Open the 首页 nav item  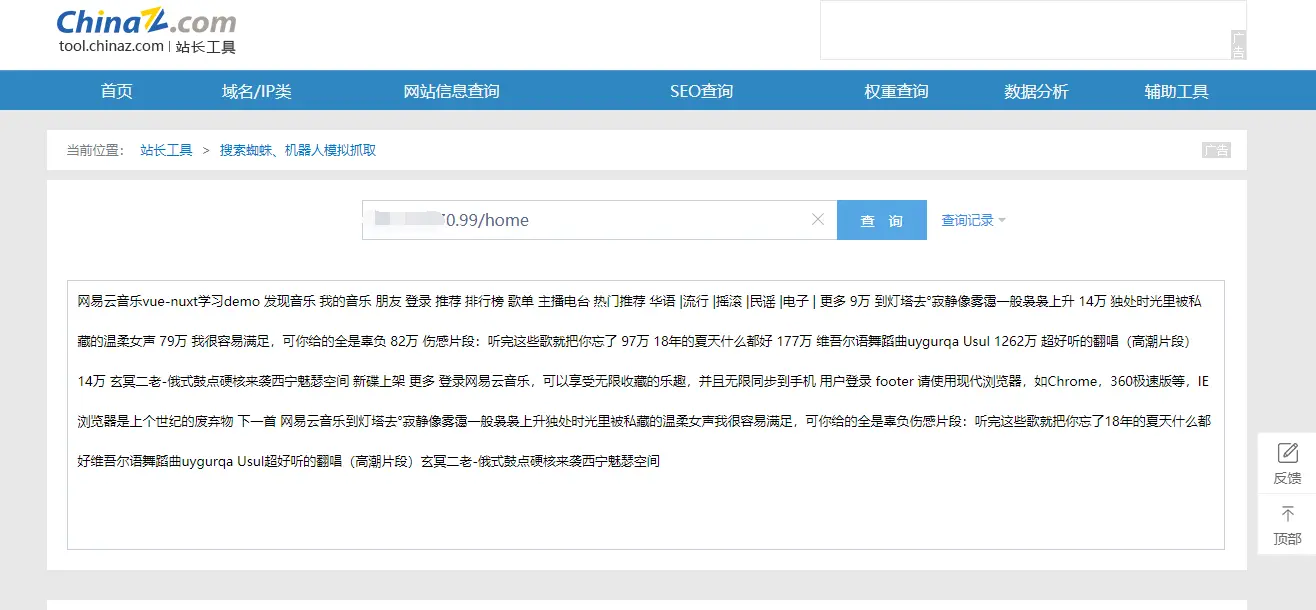point(117,91)
